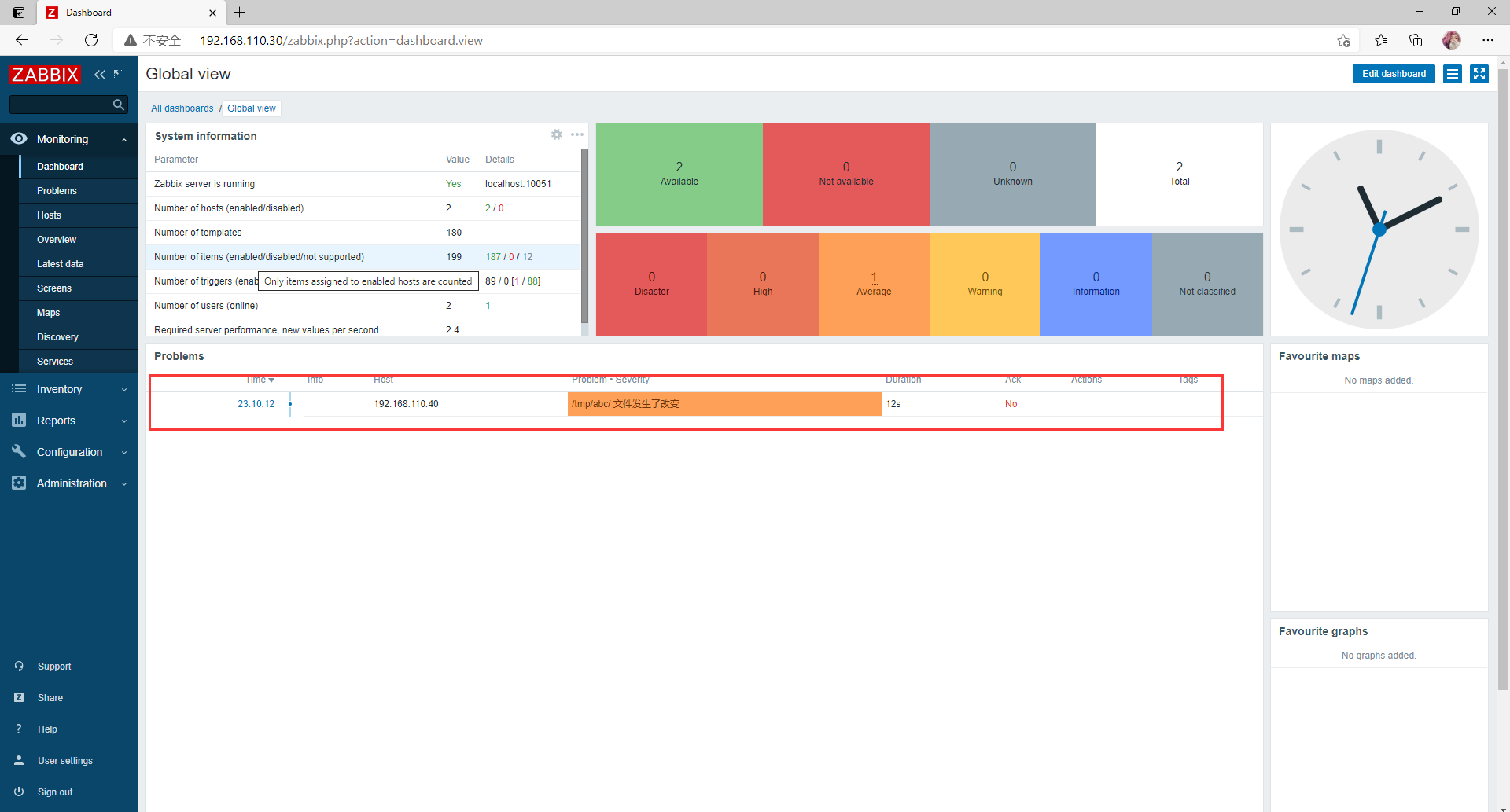1510x812 pixels.
Task: Click the Global view breadcrumb link
Action: click(252, 108)
